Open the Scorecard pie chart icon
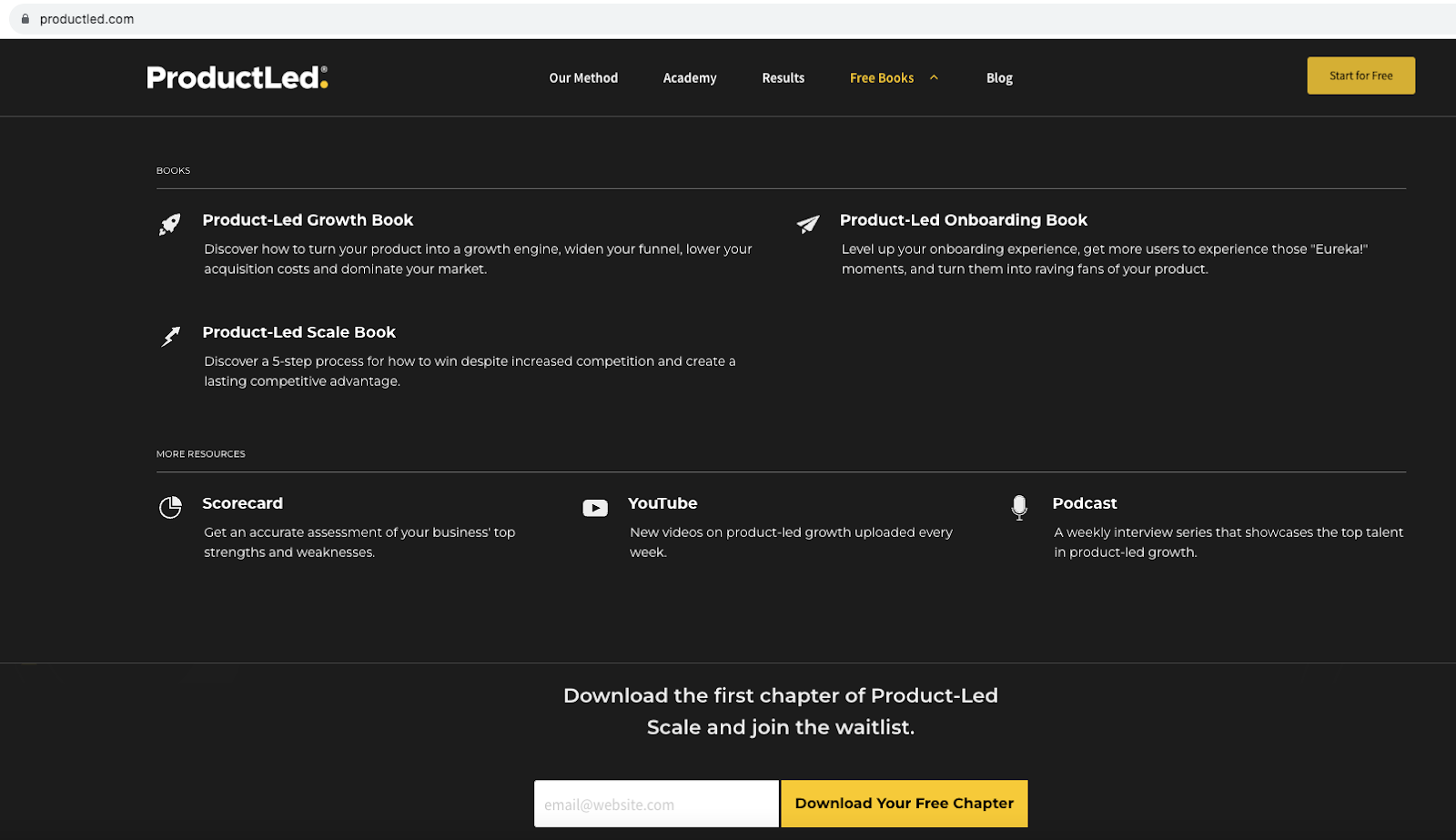 point(169,508)
